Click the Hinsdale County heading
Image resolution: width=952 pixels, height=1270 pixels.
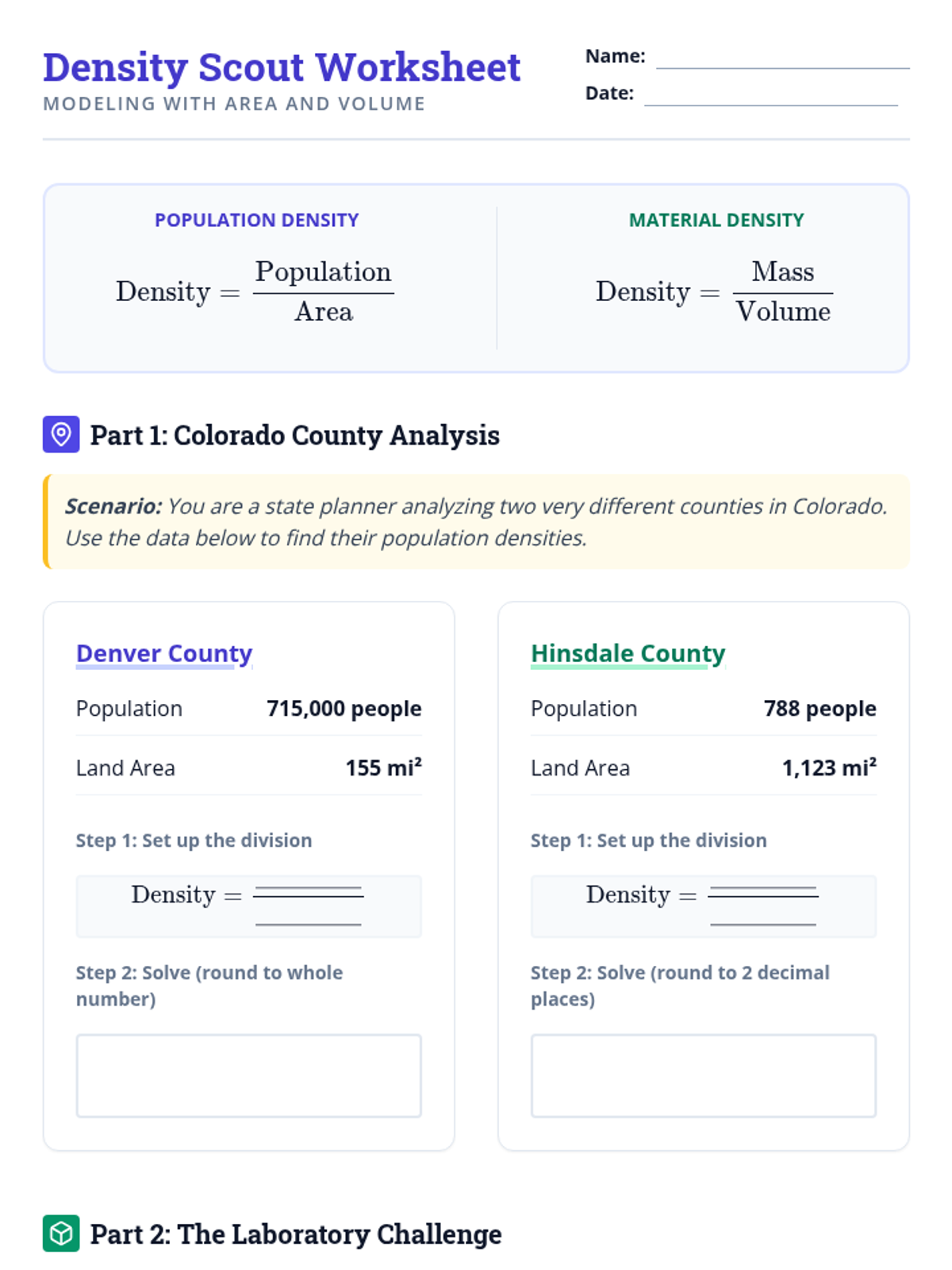pyautogui.click(x=628, y=653)
